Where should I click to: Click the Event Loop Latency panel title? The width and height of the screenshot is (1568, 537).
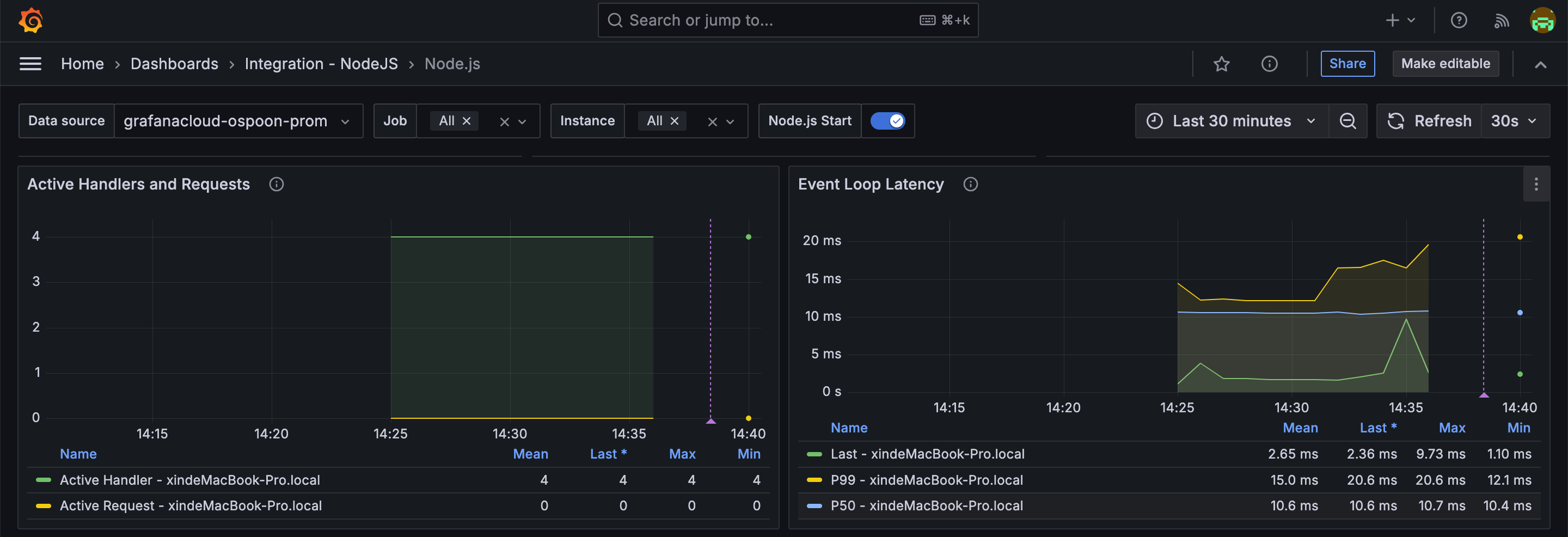871,184
